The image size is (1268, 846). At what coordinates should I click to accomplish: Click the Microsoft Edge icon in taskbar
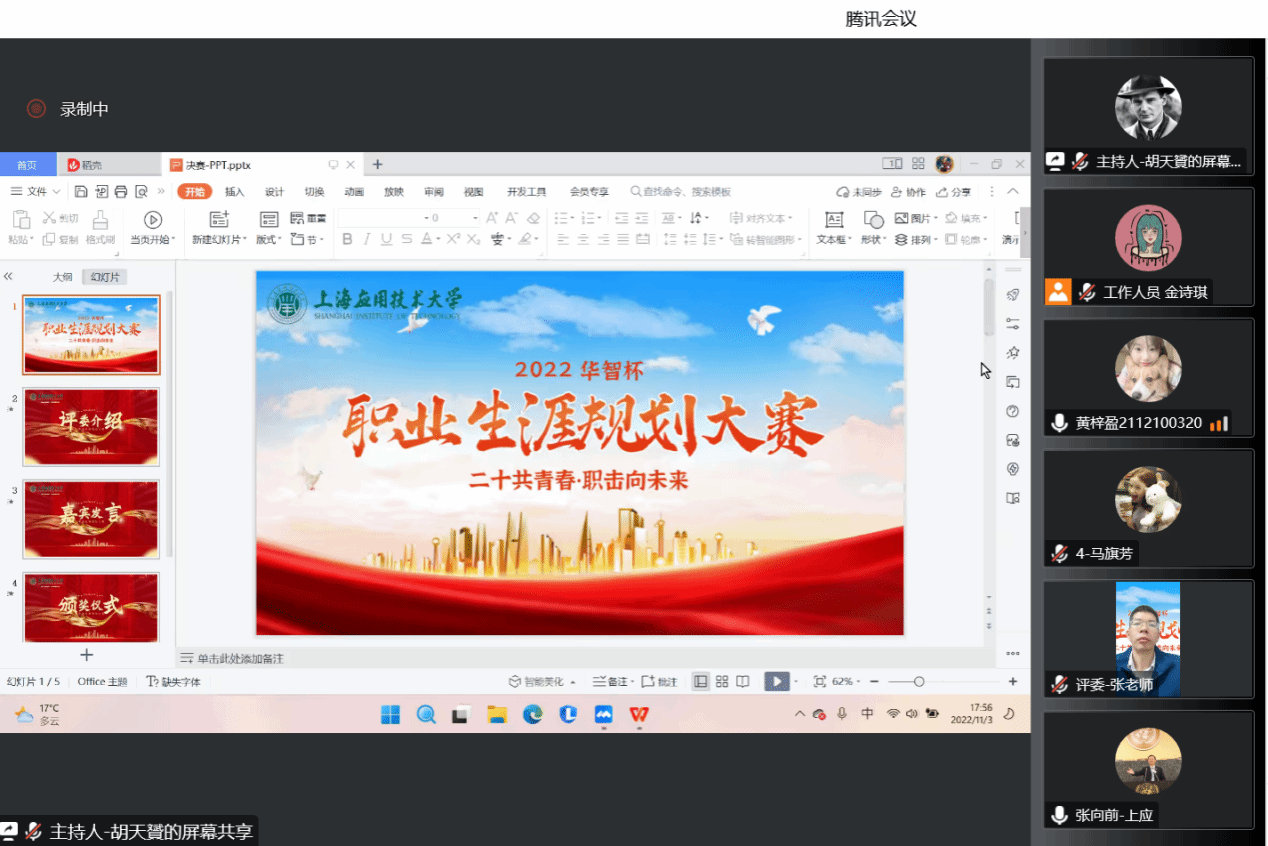click(x=533, y=714)
